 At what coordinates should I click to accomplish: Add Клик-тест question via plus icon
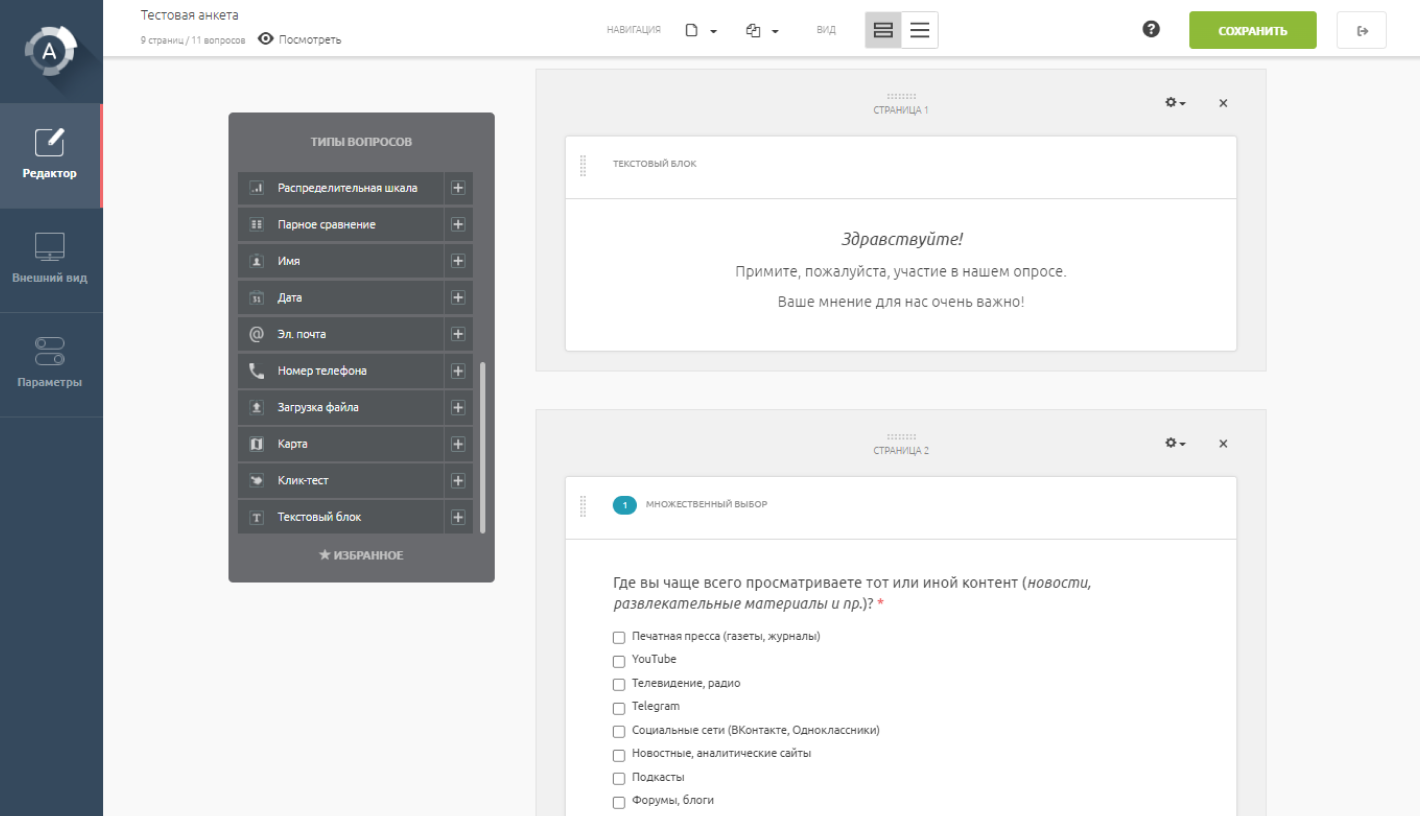coord(458,481)
